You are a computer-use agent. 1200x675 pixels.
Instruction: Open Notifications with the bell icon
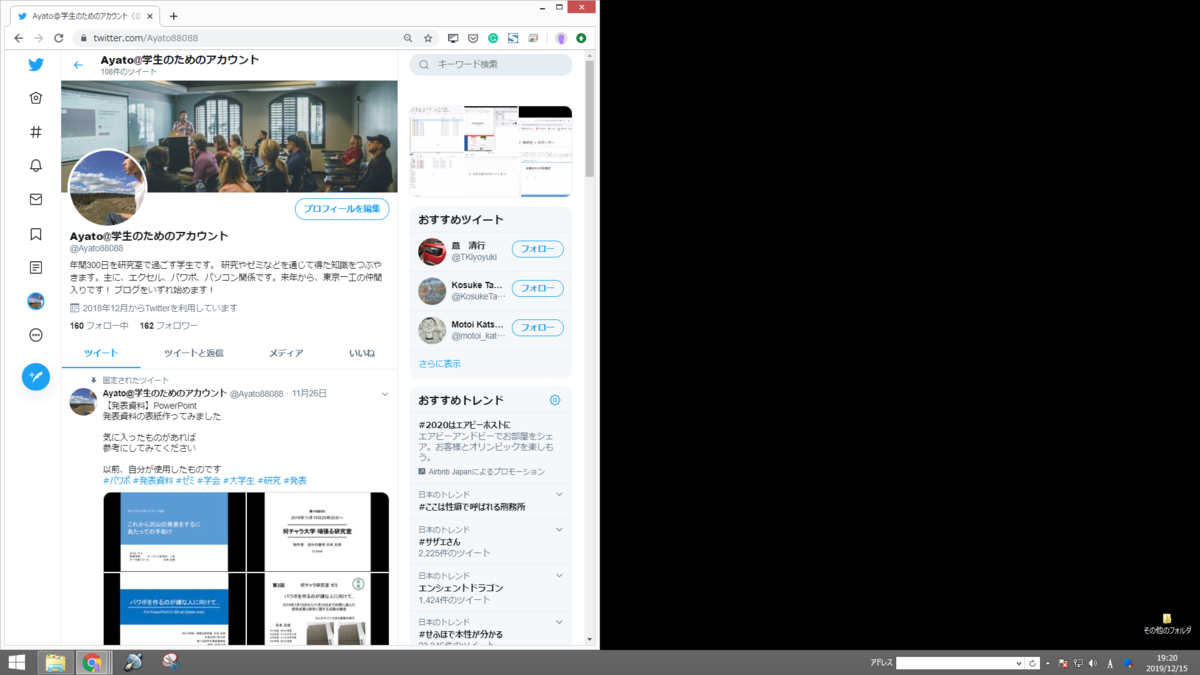(35, 163)
